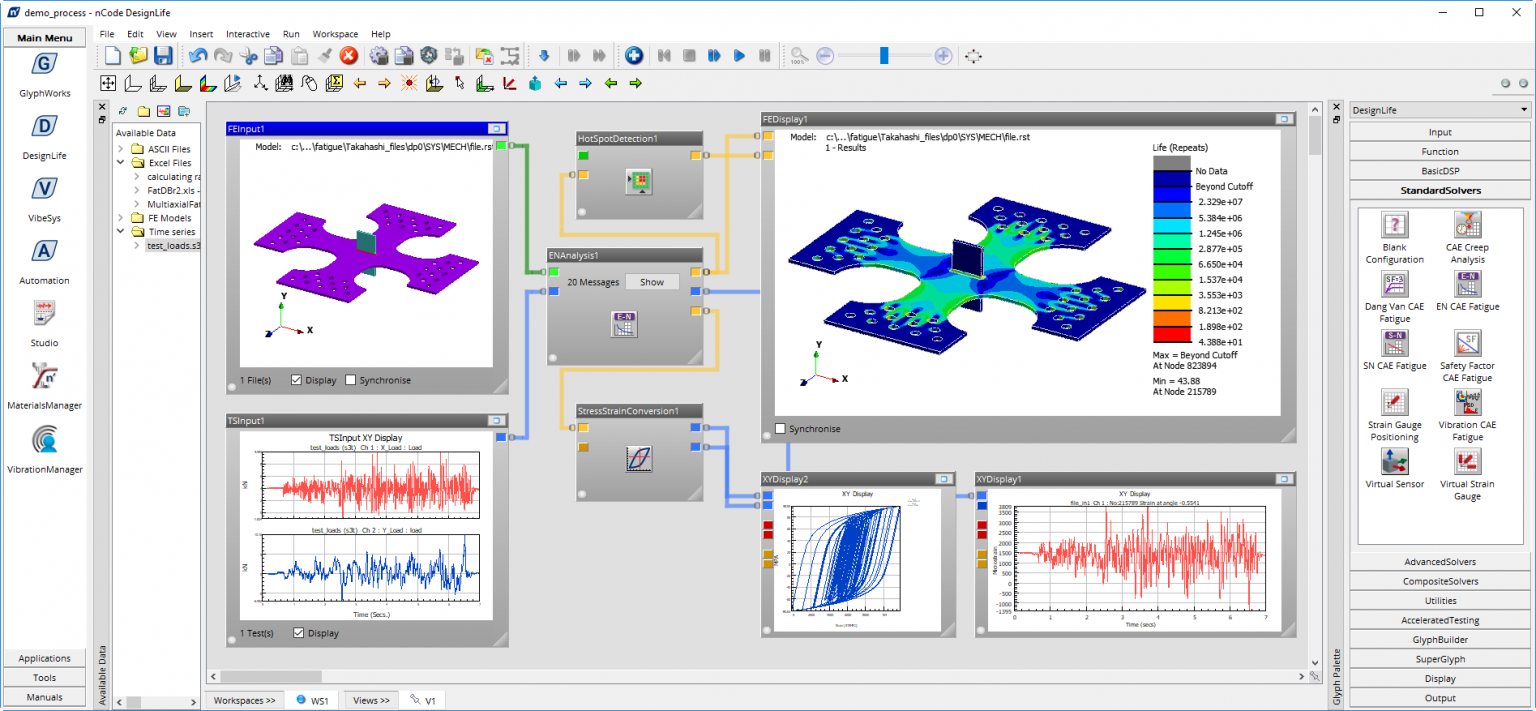The height and width of the screenshot is (711, 1536).
Task: Enable Synchronise checkbox in FEInput1
Action: pos(350,380)
